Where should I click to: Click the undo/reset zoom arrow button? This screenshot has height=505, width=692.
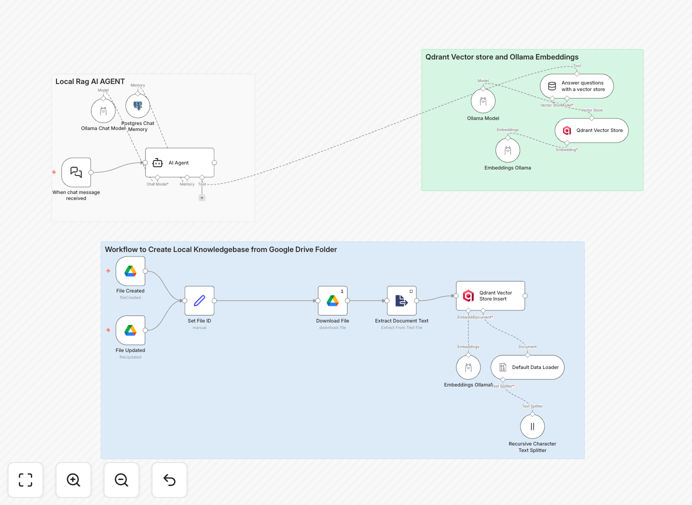[x=169, y=480]
